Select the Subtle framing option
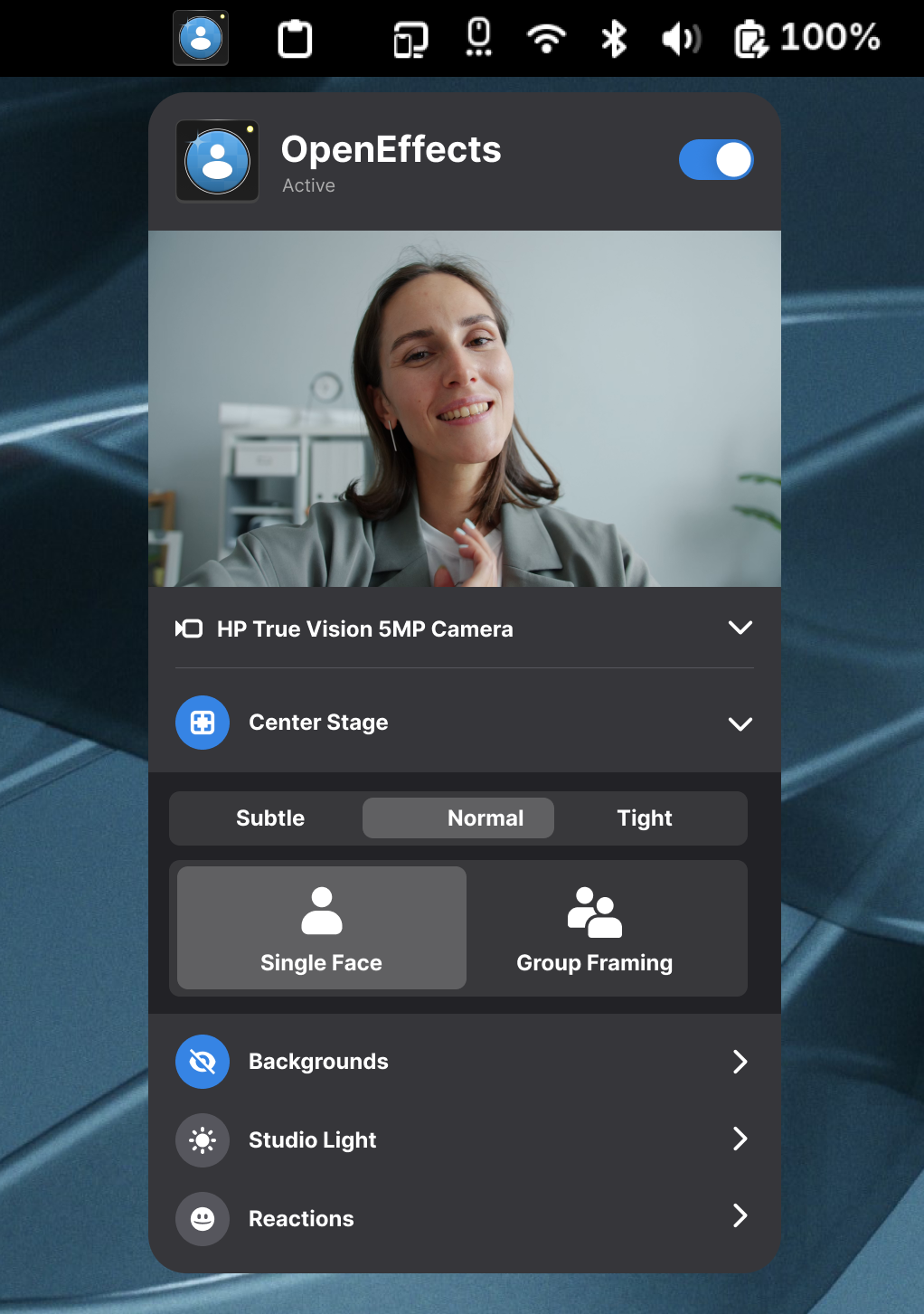 [270, 818]
